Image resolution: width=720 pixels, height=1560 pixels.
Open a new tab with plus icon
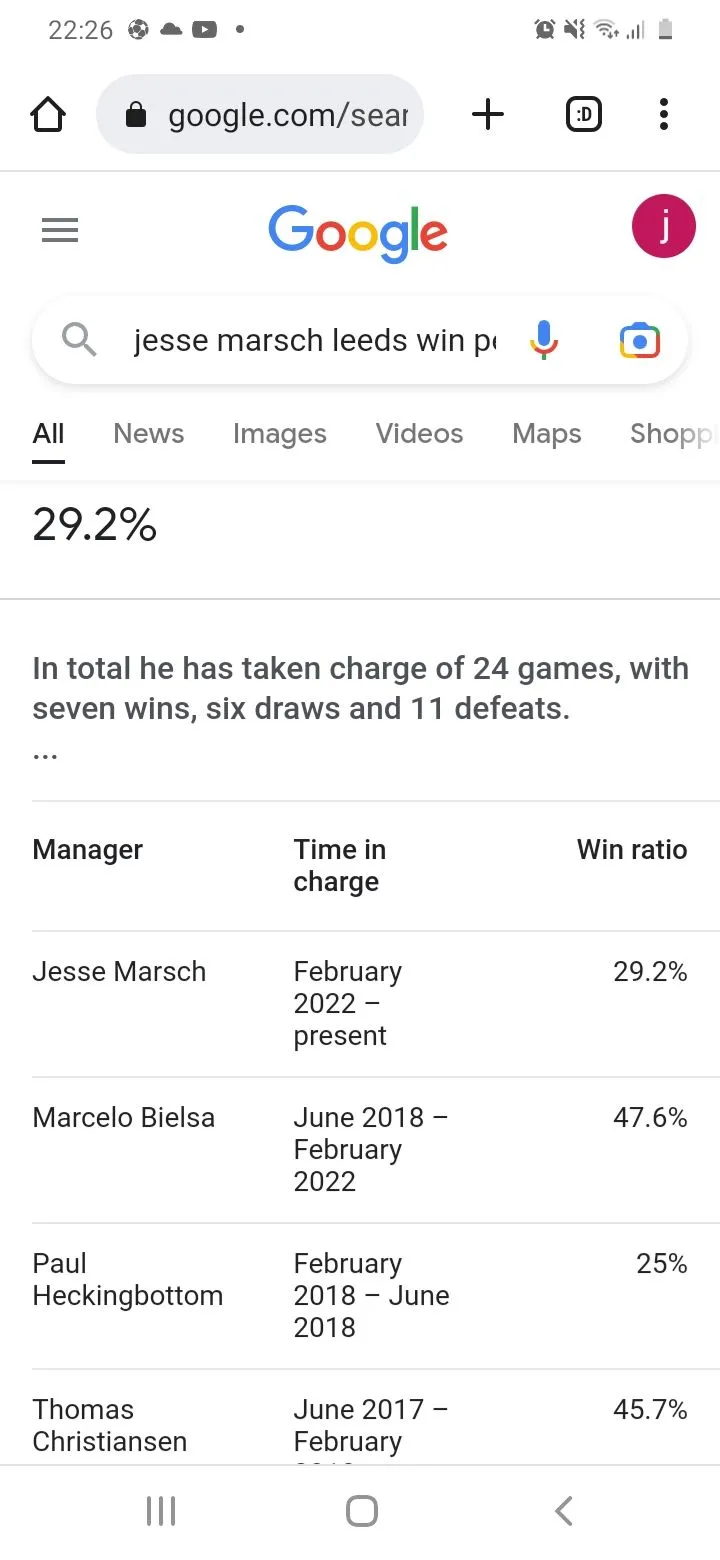(487, 116)
